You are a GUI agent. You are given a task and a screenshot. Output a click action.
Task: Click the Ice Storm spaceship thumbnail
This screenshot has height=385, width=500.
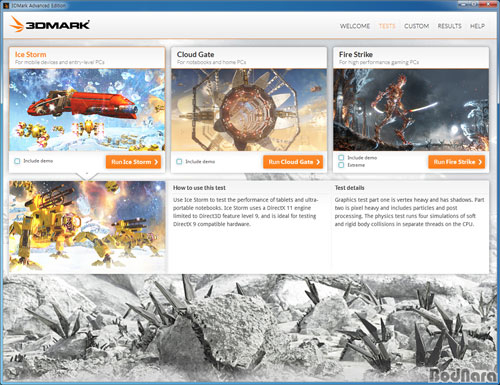(x=87, y=110)
